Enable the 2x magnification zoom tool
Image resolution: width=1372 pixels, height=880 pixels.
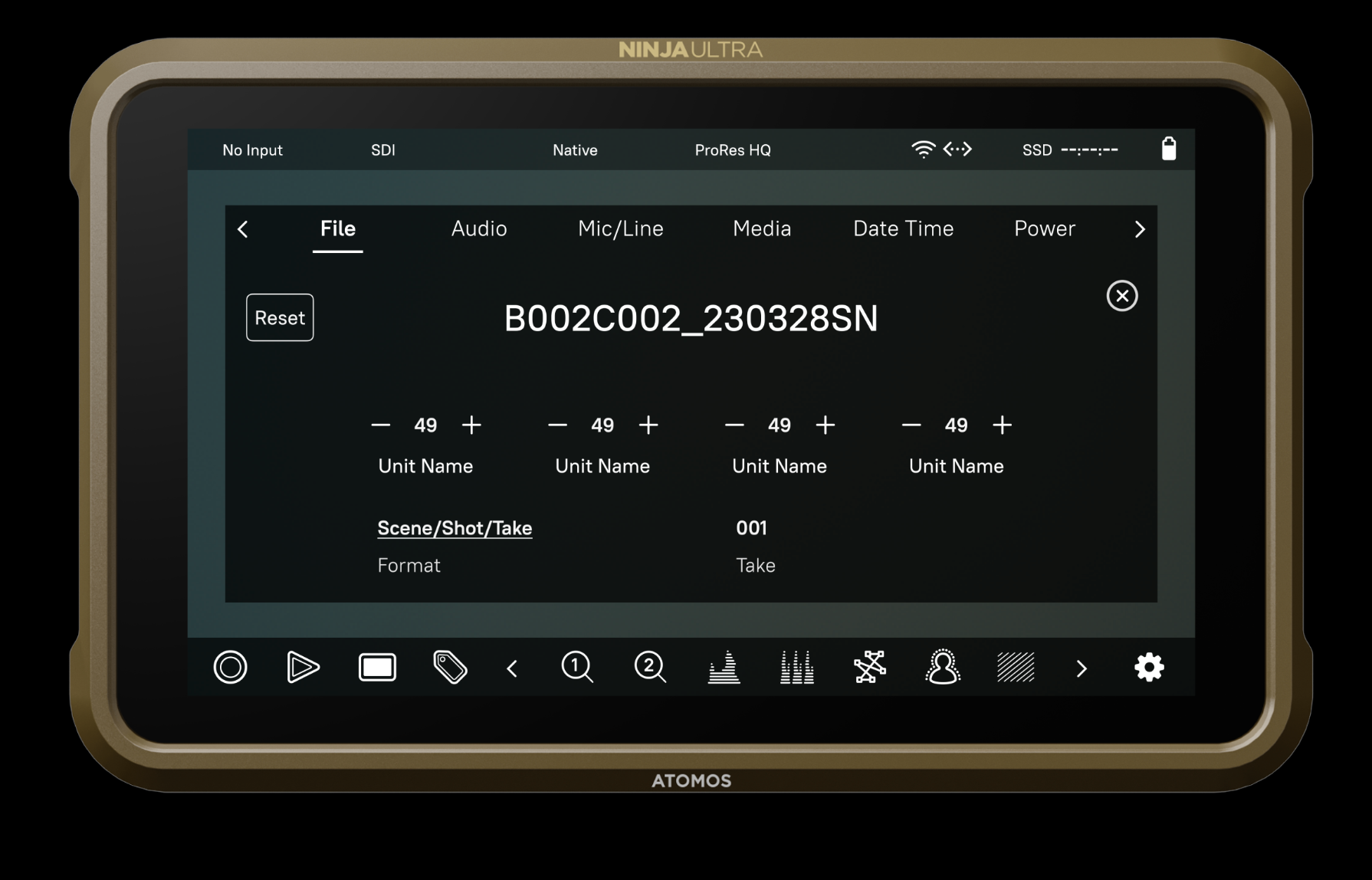(649, 667)
